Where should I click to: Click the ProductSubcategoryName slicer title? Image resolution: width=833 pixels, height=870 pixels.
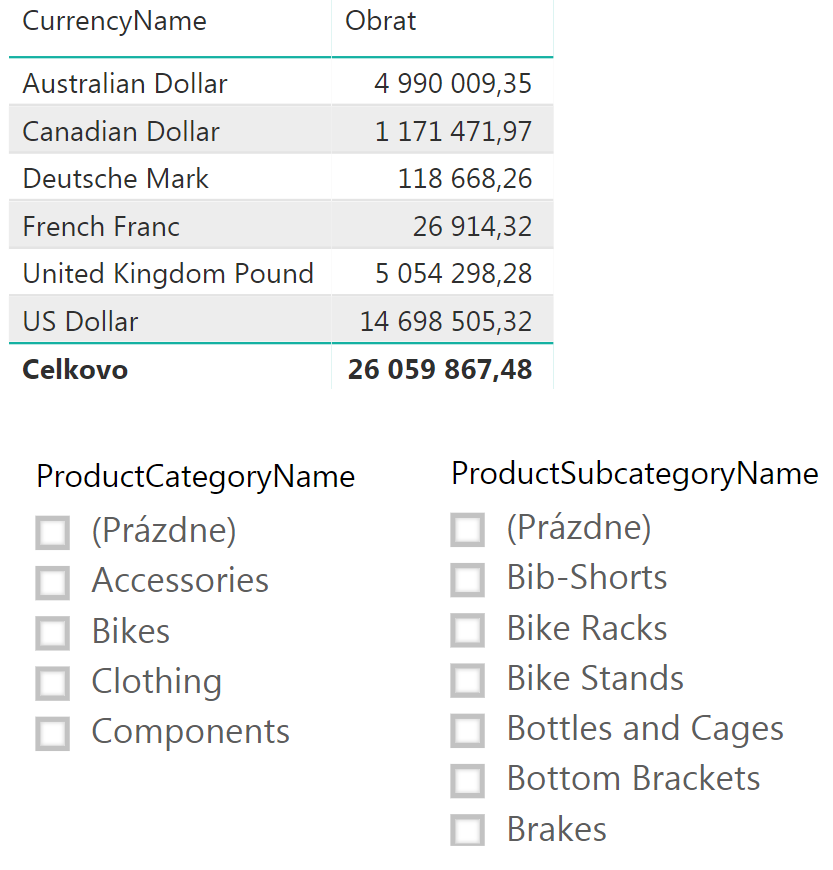coord(634,475)
